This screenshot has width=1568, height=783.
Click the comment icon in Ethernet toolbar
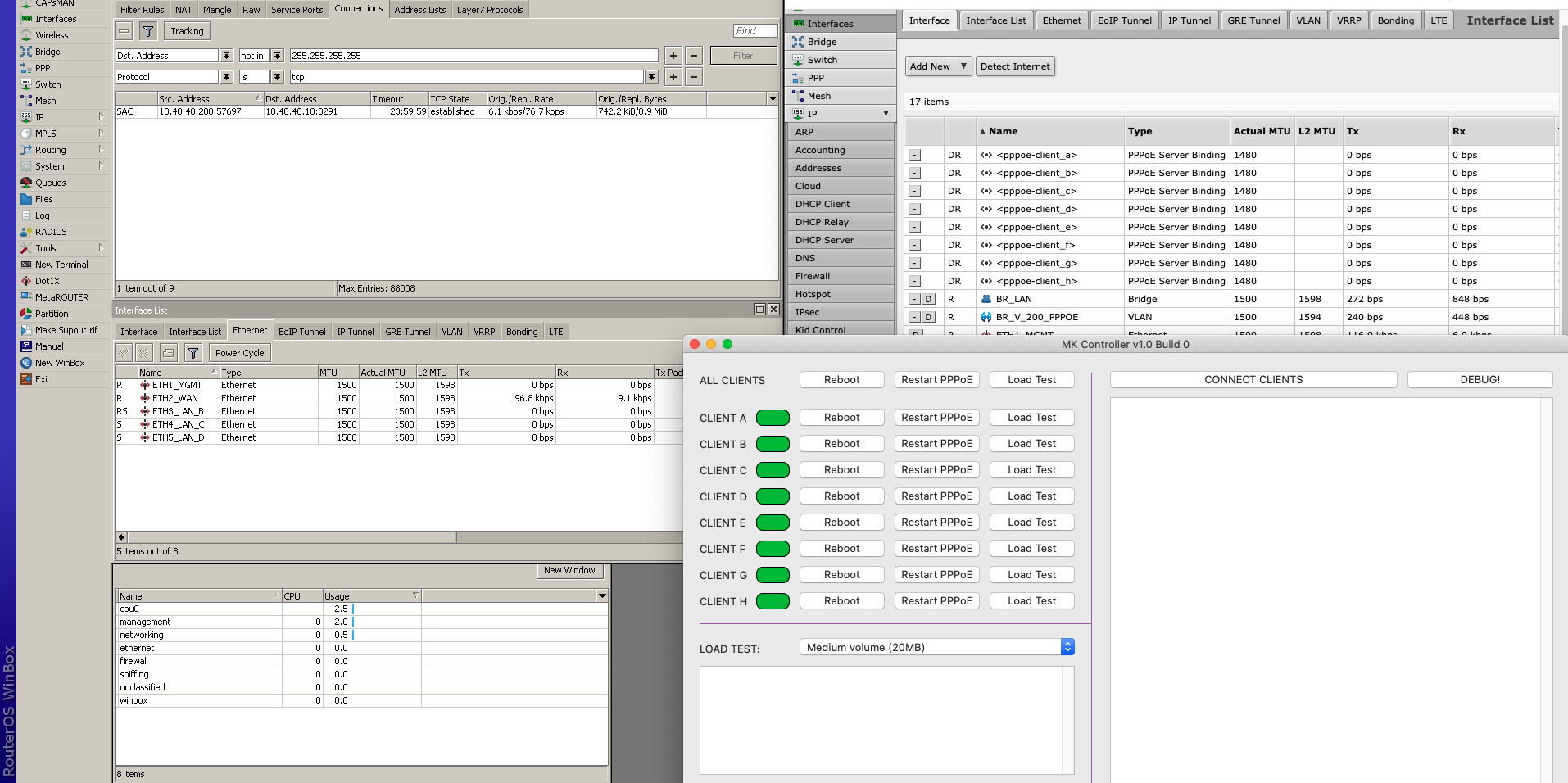169,353
